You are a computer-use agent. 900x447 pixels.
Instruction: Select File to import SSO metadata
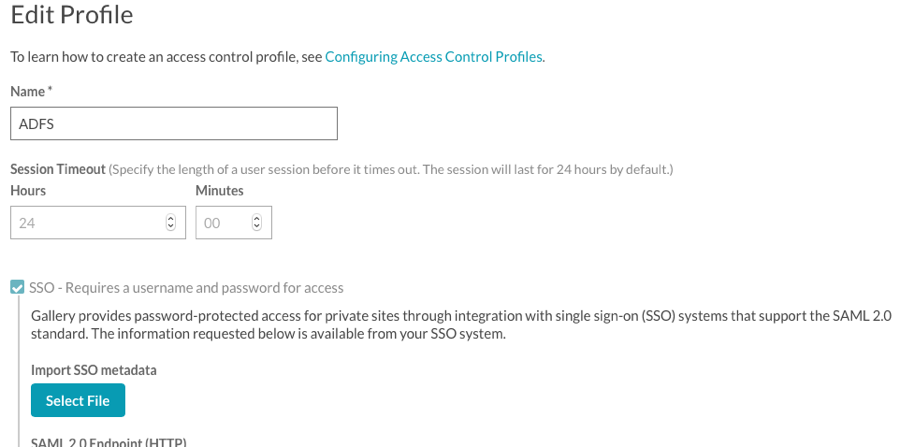pos(77,401)
